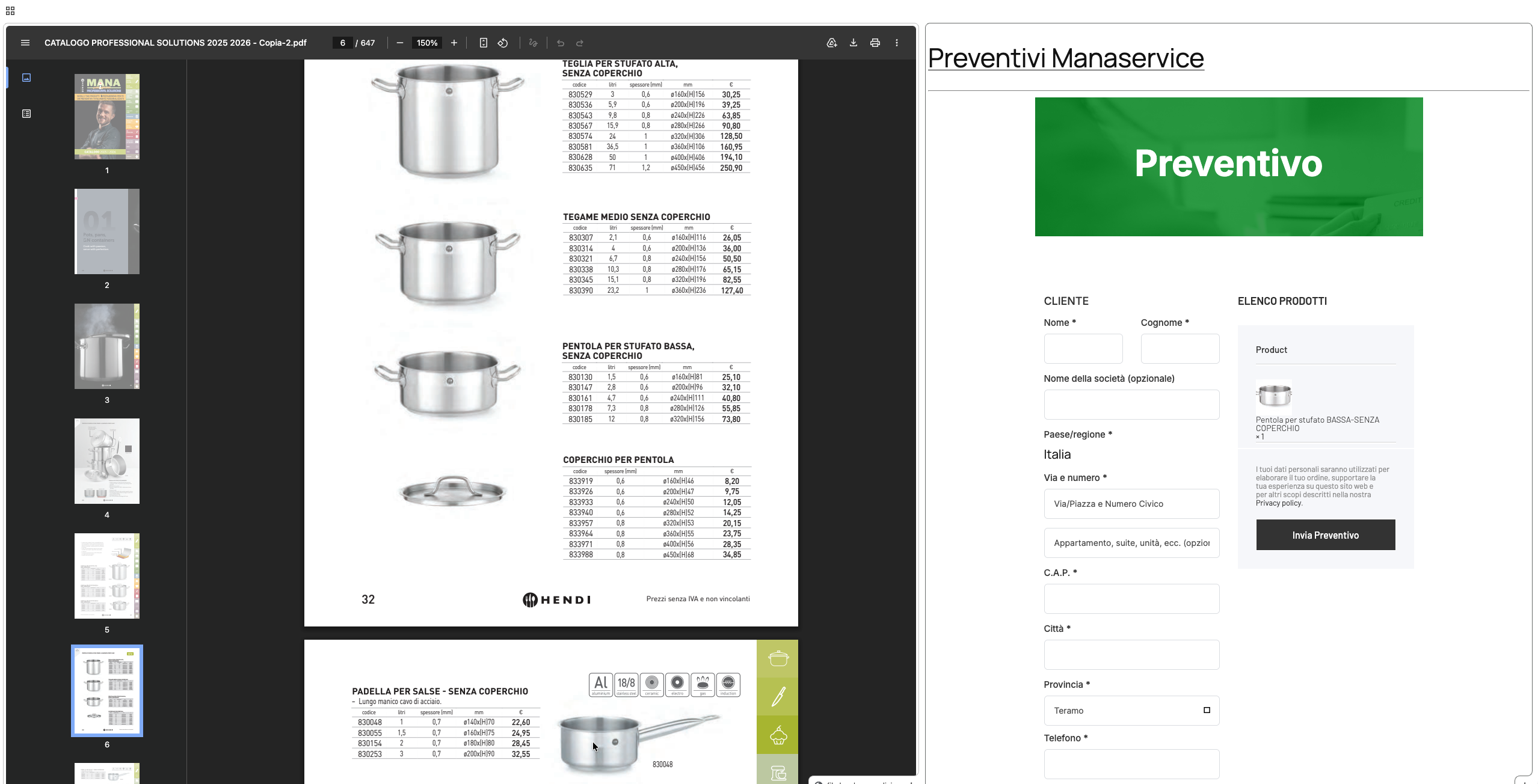Open page 2 thumbnail

pyautogui.click(x=107, y=231)
